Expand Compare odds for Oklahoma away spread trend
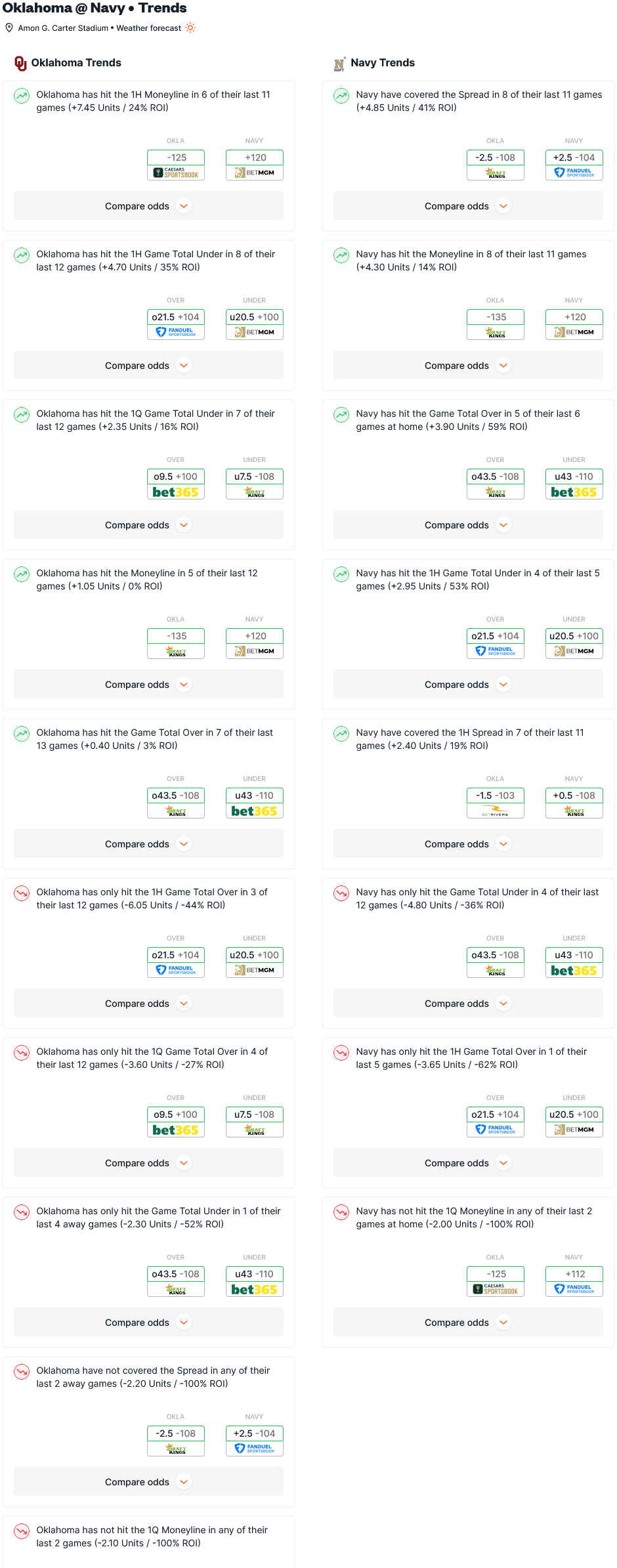This screenshot has height=1568, width=617. (148, 1482)
